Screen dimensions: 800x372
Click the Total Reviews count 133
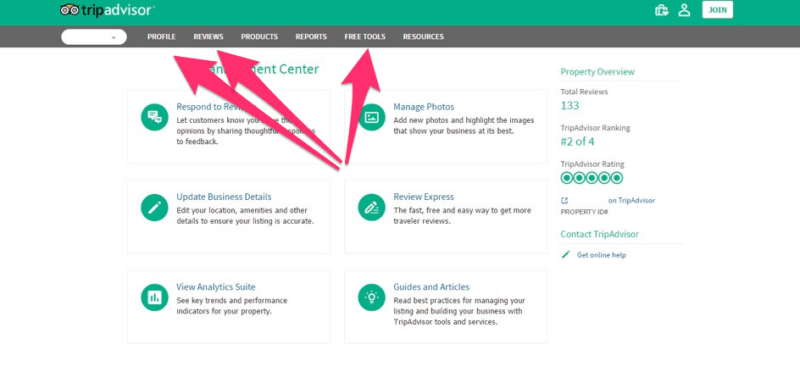click(x=570, y=106)
